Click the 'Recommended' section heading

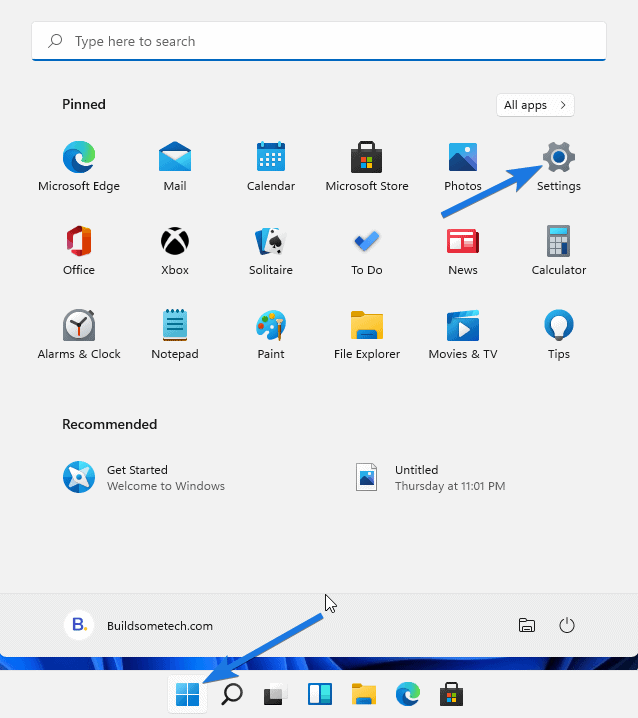(109, 424)
